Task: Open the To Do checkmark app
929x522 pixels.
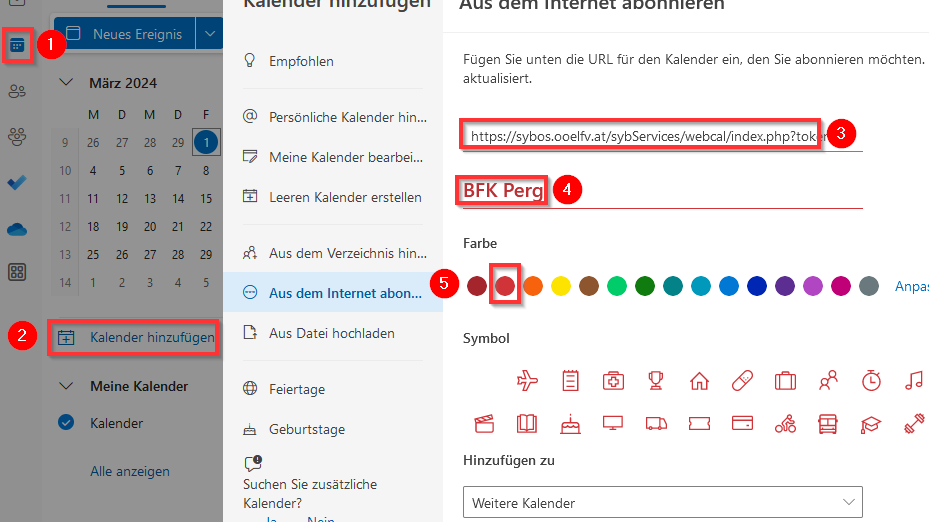Action: coord(17,183)
